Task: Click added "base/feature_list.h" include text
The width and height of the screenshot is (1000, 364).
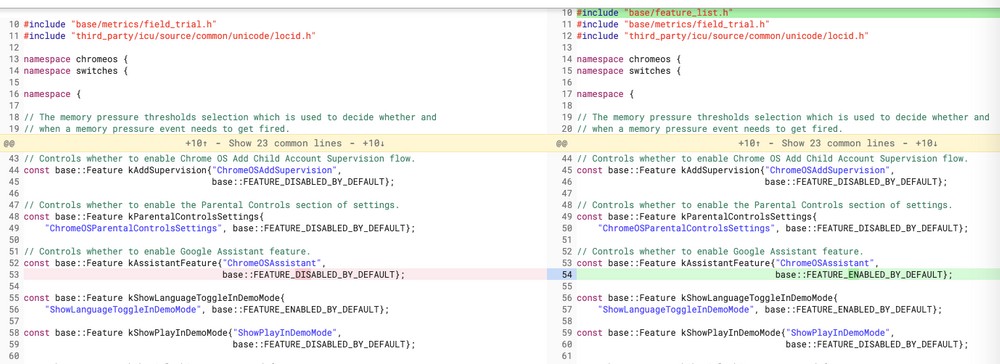Action: pyautogui.click(x=679, y=13)
